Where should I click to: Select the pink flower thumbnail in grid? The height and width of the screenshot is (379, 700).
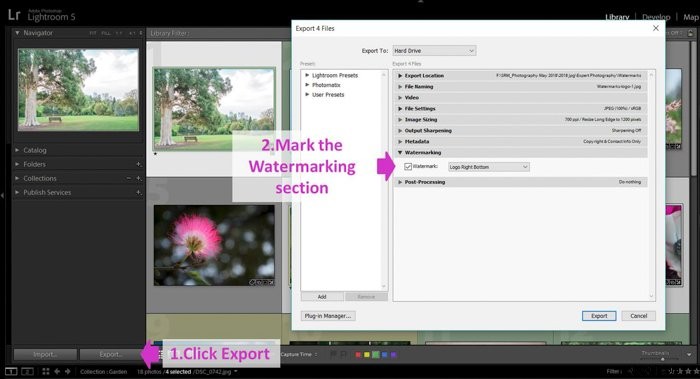tap(214, 245)
